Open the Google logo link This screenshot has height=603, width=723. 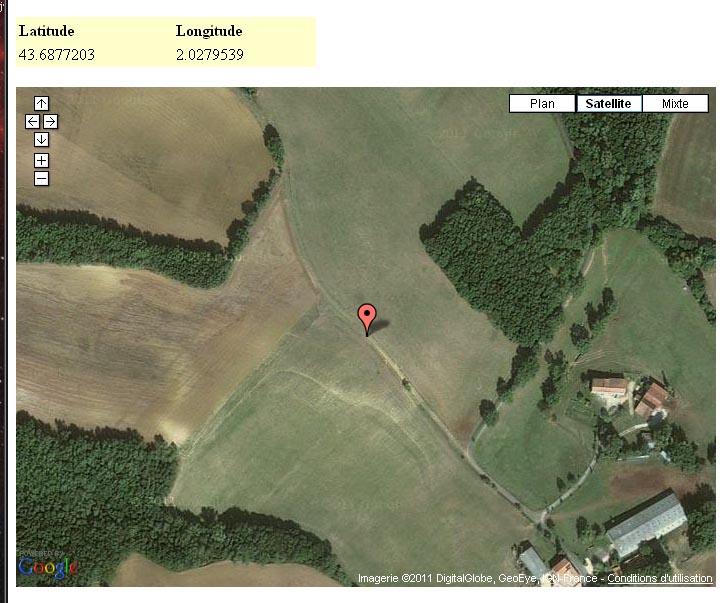point(48,566)
